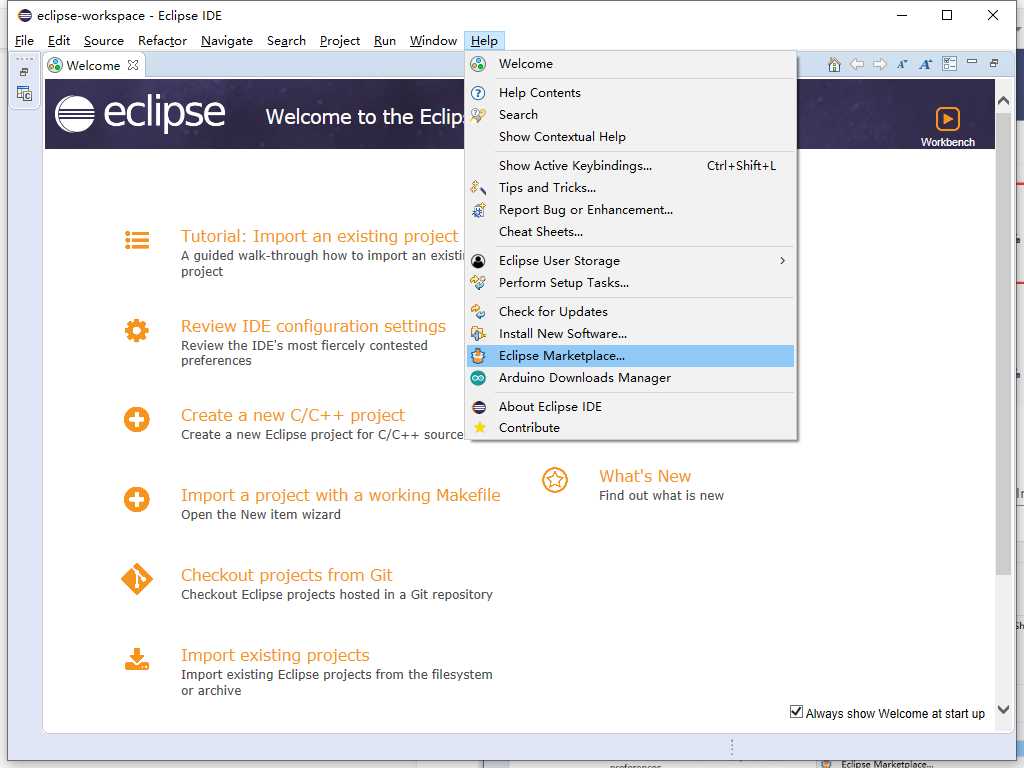Select Show Contextual Help
This screenshot has width=1024, height=768.
click(x=631, y=136)
